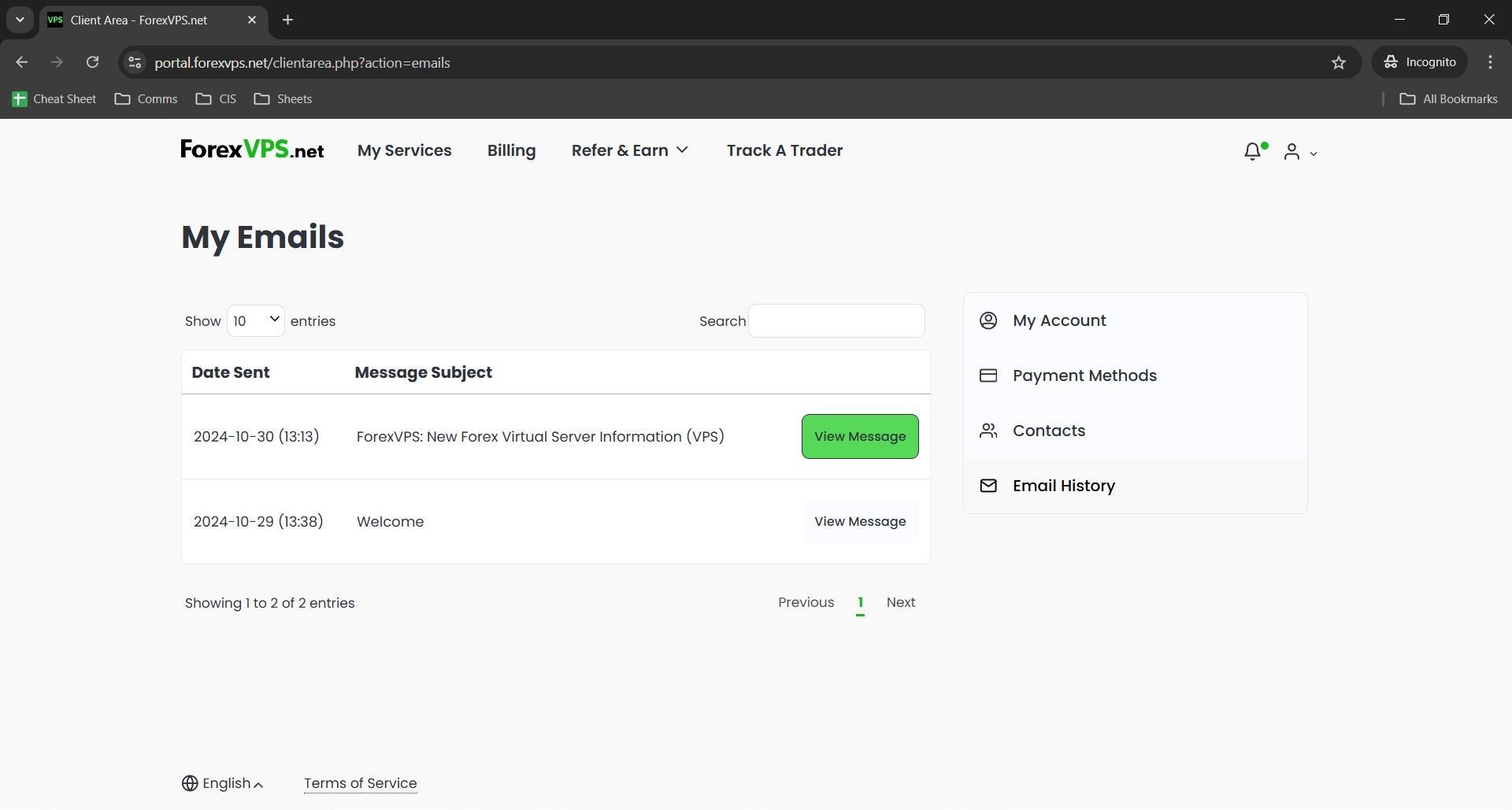1512x810 pixels.
Task: Open a new browser tab
Action: (x=287, y=20)
